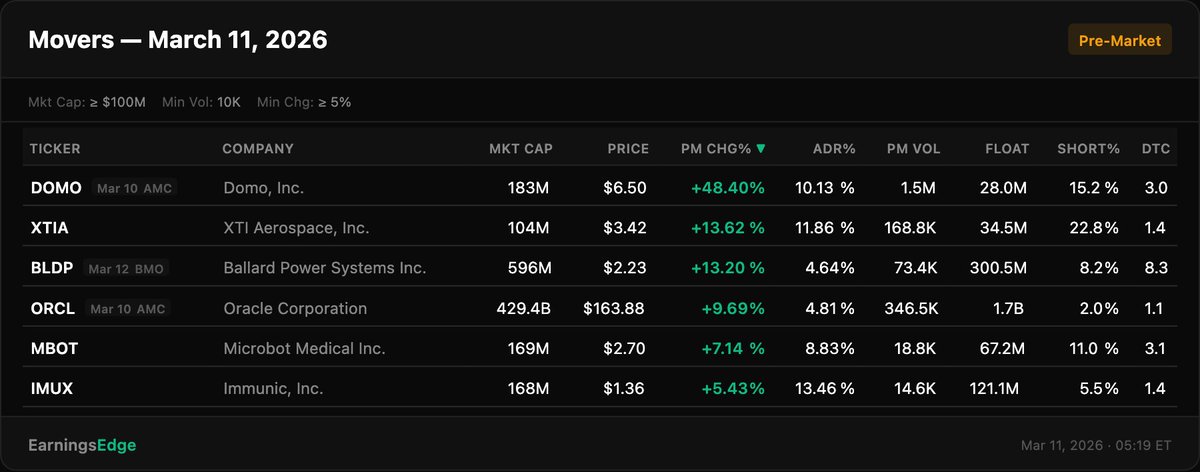Image resolution: width=1200 pixels, height=472 pixels.
Task: Open XTI Aerospace, Inc. company name
Action: (x=296, y=228)
